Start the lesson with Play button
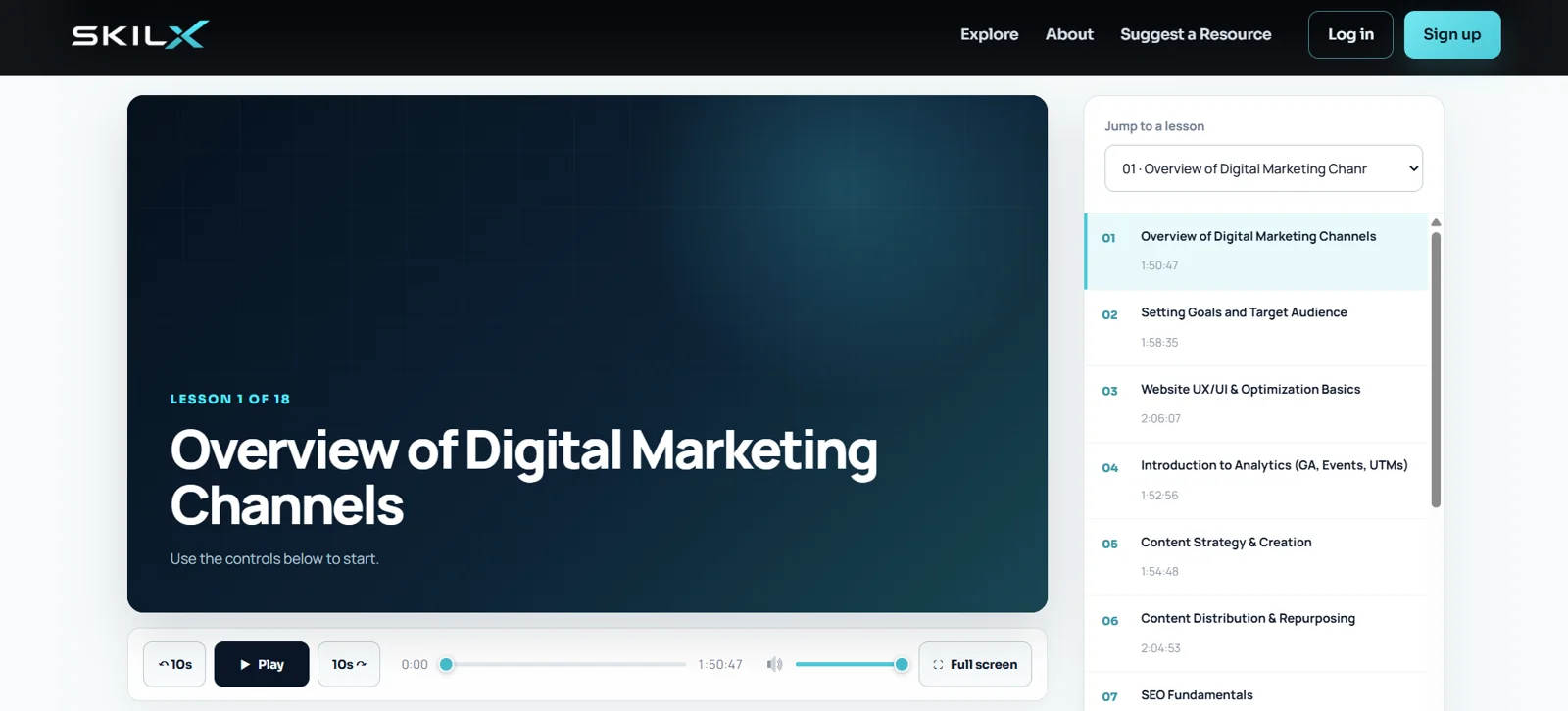Screen dimensions: 1568x711 point(262,664)
